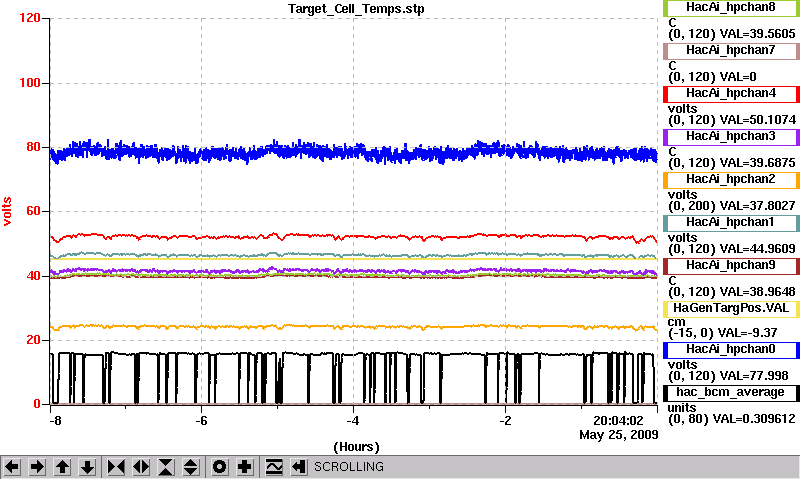This screenshot has width=800, height=479.
Task: Click the 80 y-axis tick label
Action: coord(33,147)
